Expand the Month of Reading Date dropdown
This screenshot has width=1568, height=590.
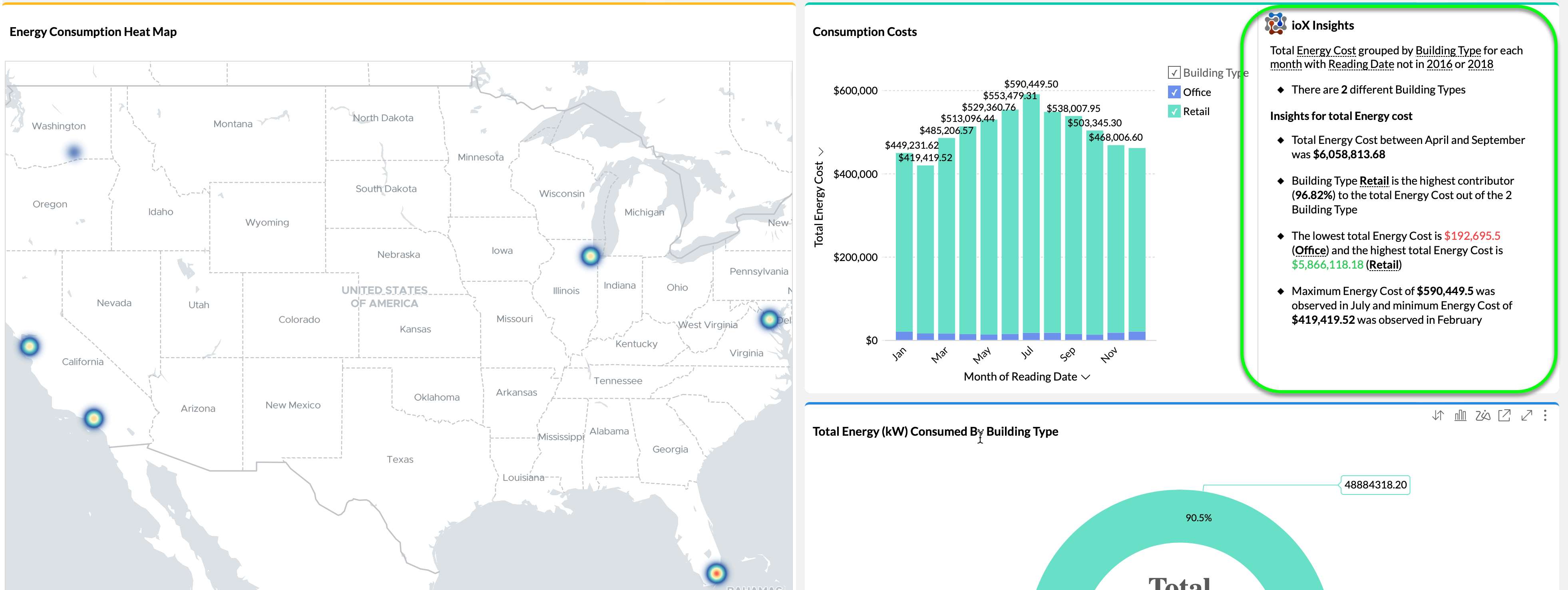1085,377
